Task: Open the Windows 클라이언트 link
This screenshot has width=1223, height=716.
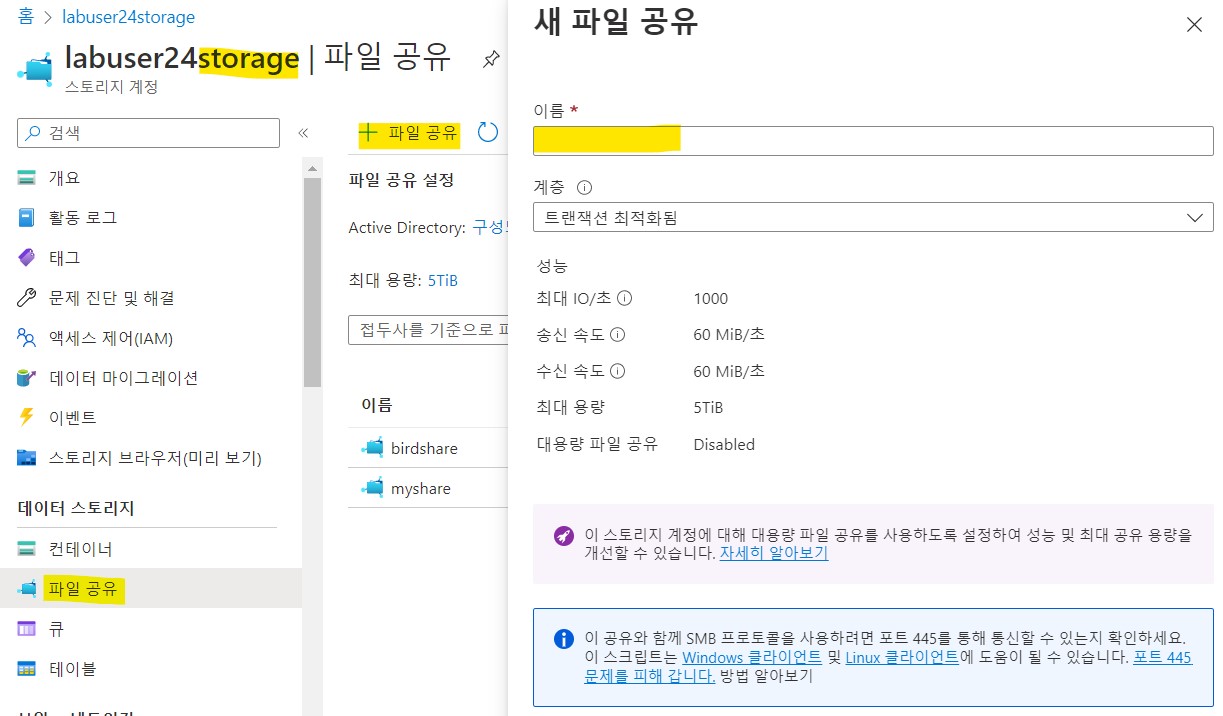Action: pos(752,657)
